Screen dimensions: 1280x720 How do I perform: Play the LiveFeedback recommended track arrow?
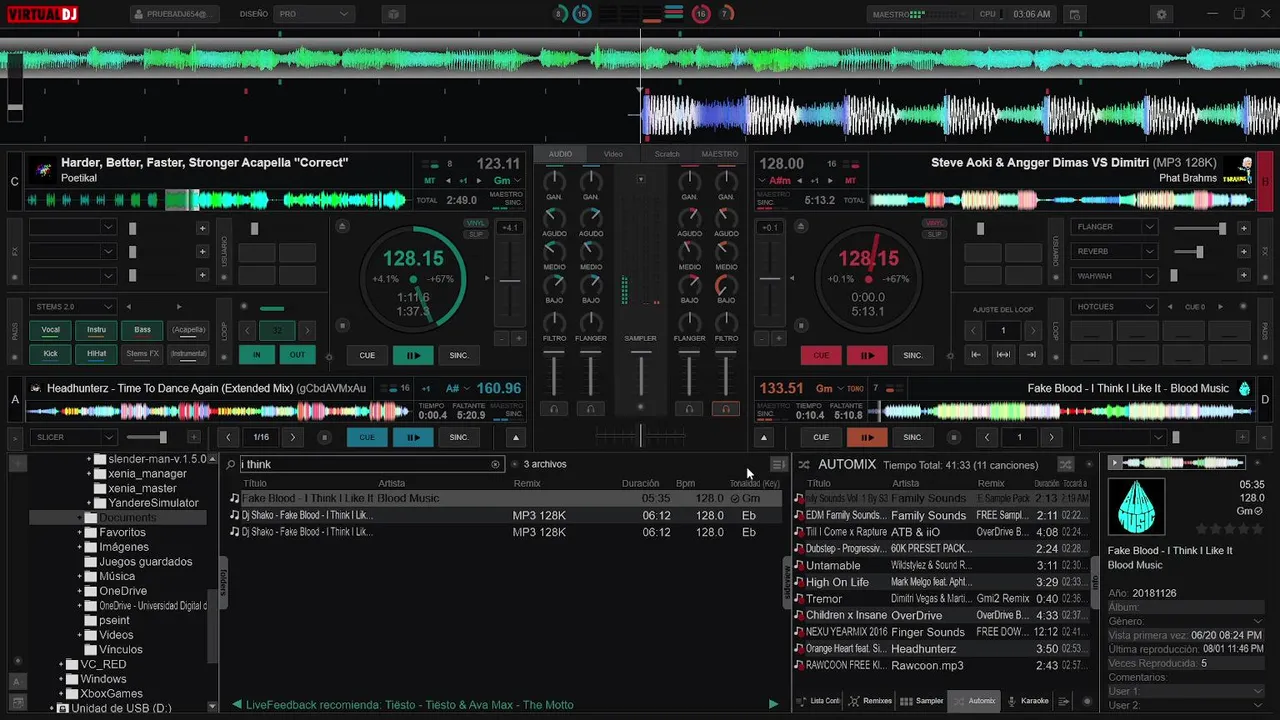coord(773,704)
